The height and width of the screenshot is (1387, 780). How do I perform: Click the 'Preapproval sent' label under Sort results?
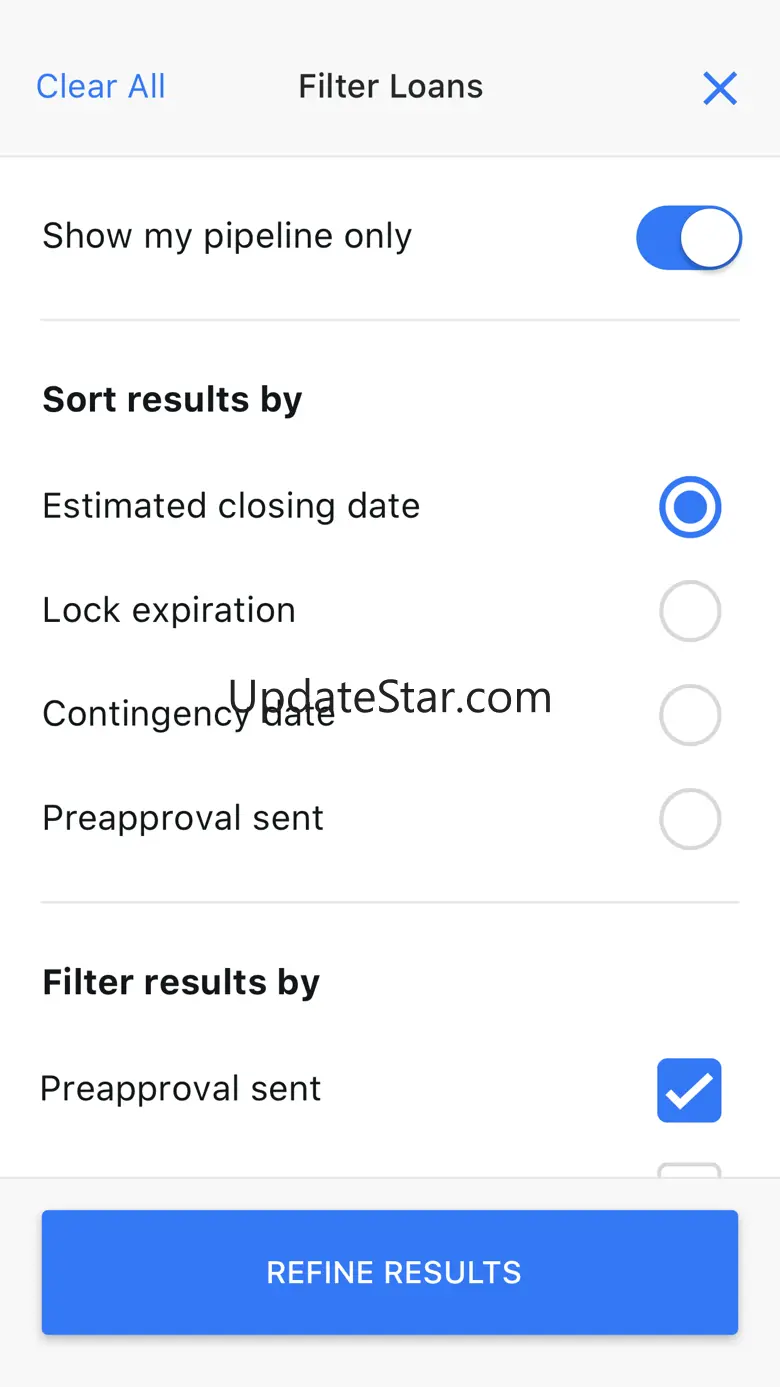[x=183, y=818]
